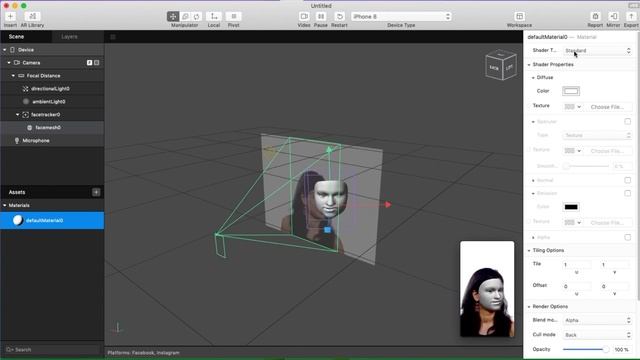Image resolution: width=640 pixels, height=360 pixels.
Task: Toggle the Local coordinates icon
Action: 213,16
